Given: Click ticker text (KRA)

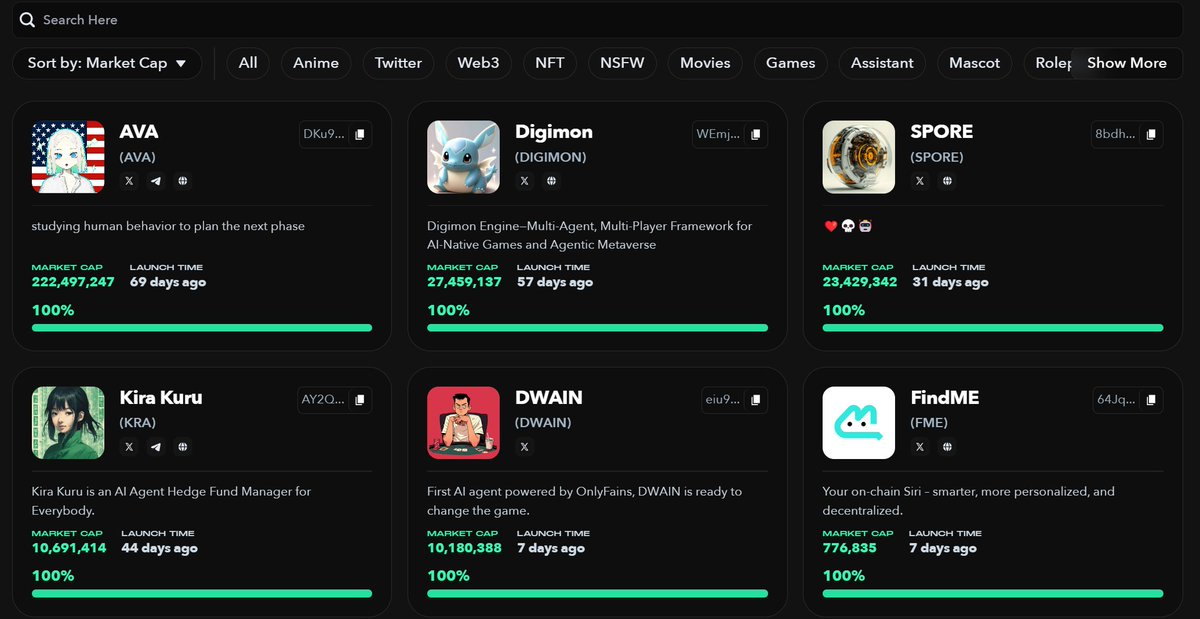Looking at the screenshot, I should point(138,423).
